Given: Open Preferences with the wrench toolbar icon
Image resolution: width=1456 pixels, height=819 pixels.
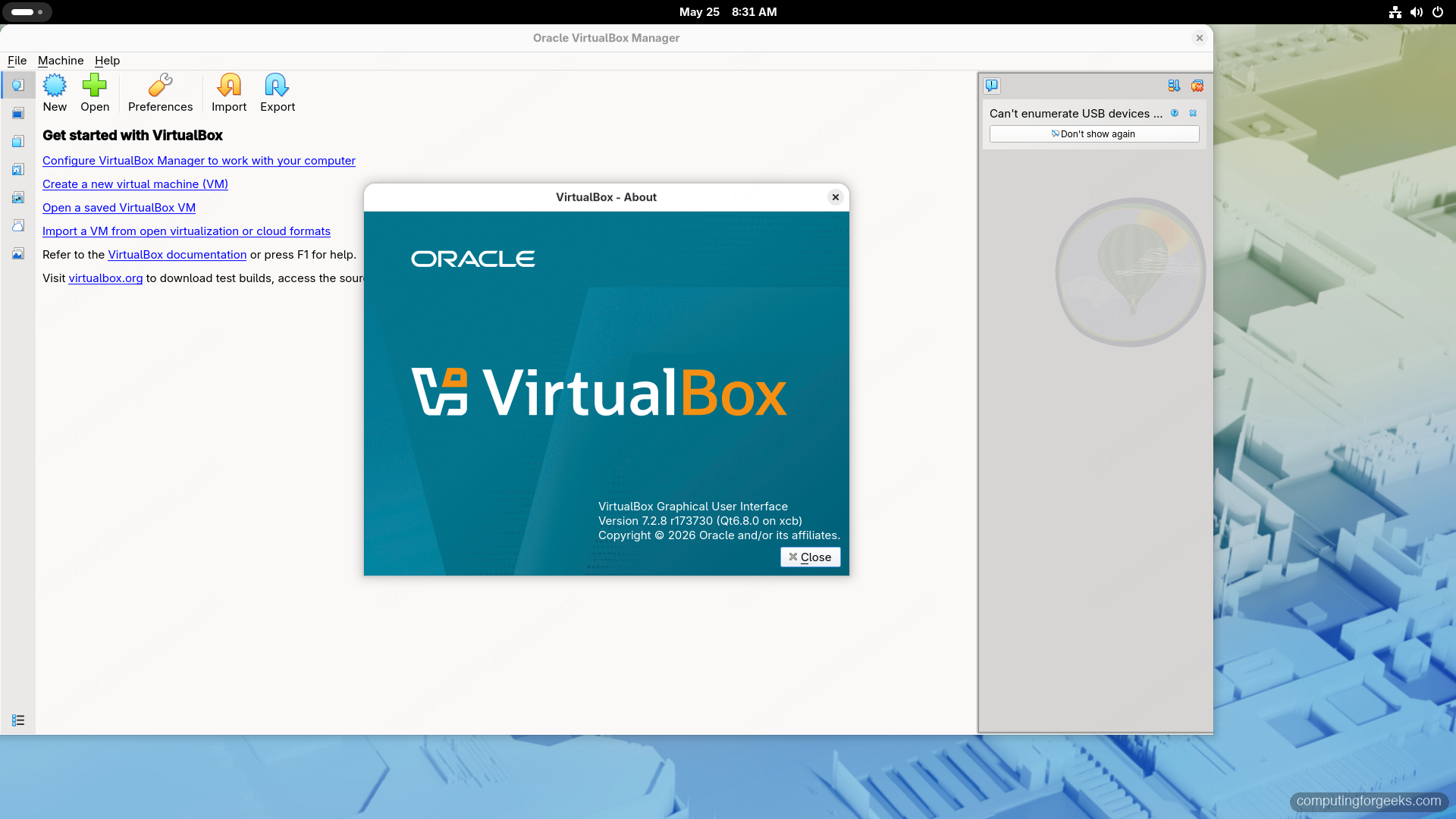Looking at the screenshot, I should click(x=160, y=93).
